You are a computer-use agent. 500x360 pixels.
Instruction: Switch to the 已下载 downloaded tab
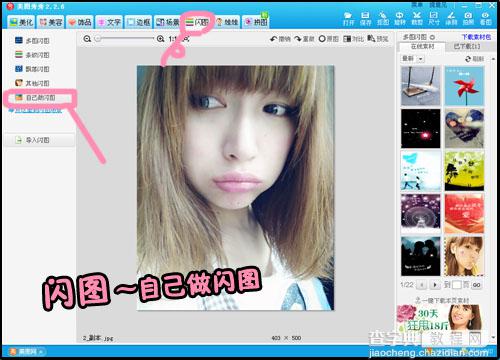coord(467,47)
